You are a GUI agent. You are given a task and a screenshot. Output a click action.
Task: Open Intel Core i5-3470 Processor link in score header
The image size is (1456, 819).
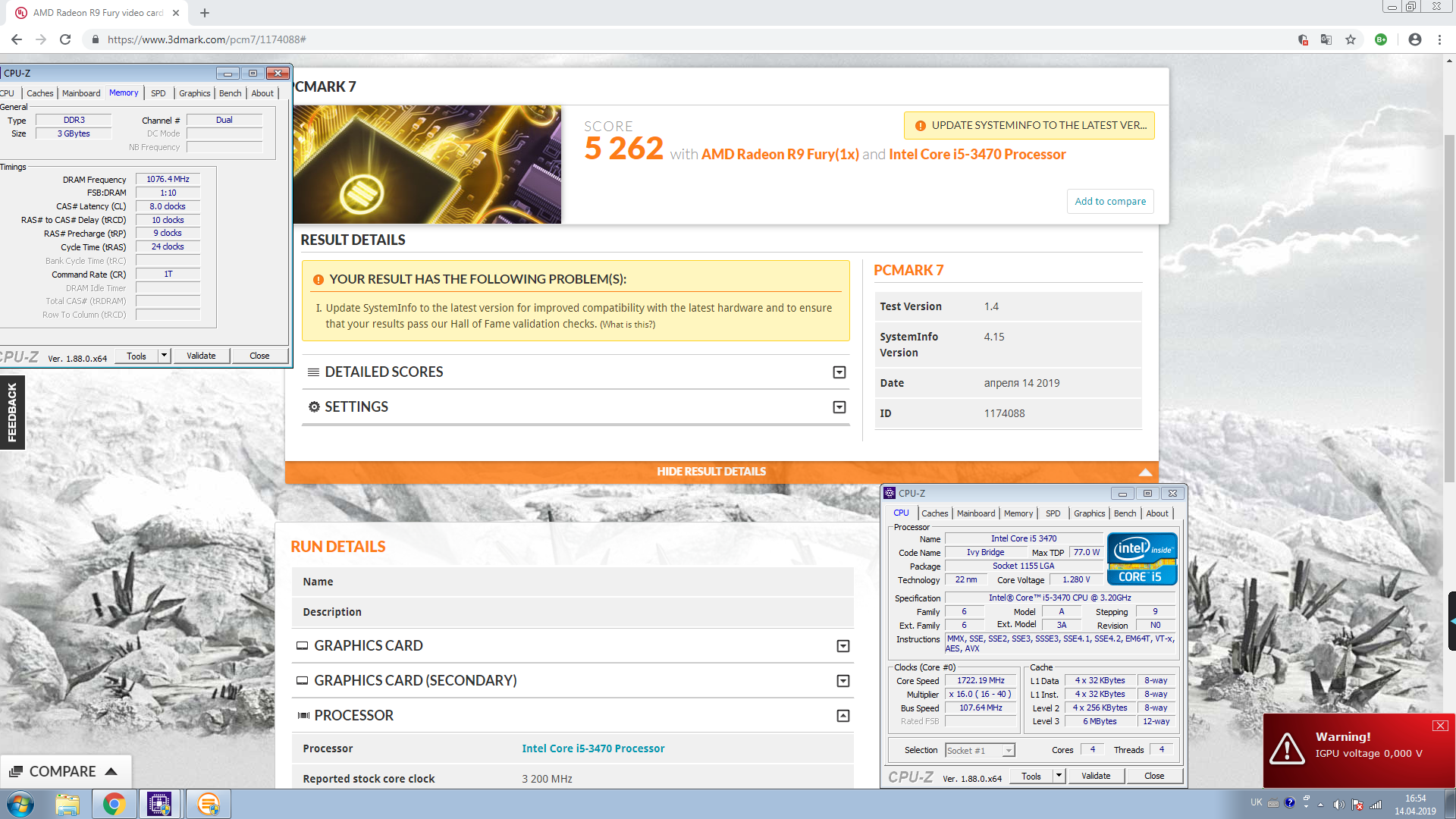977,154
